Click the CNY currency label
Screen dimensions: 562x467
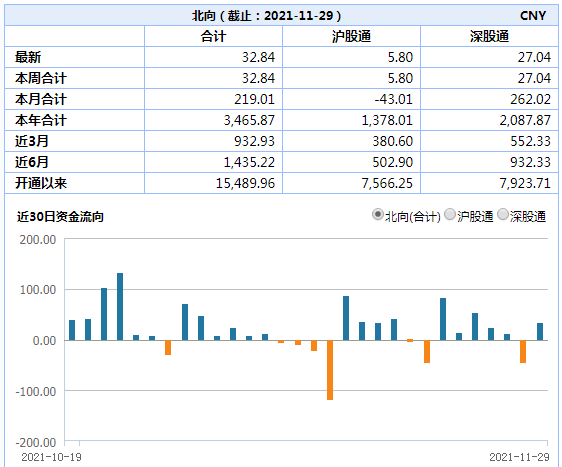[x=533, y=15]
